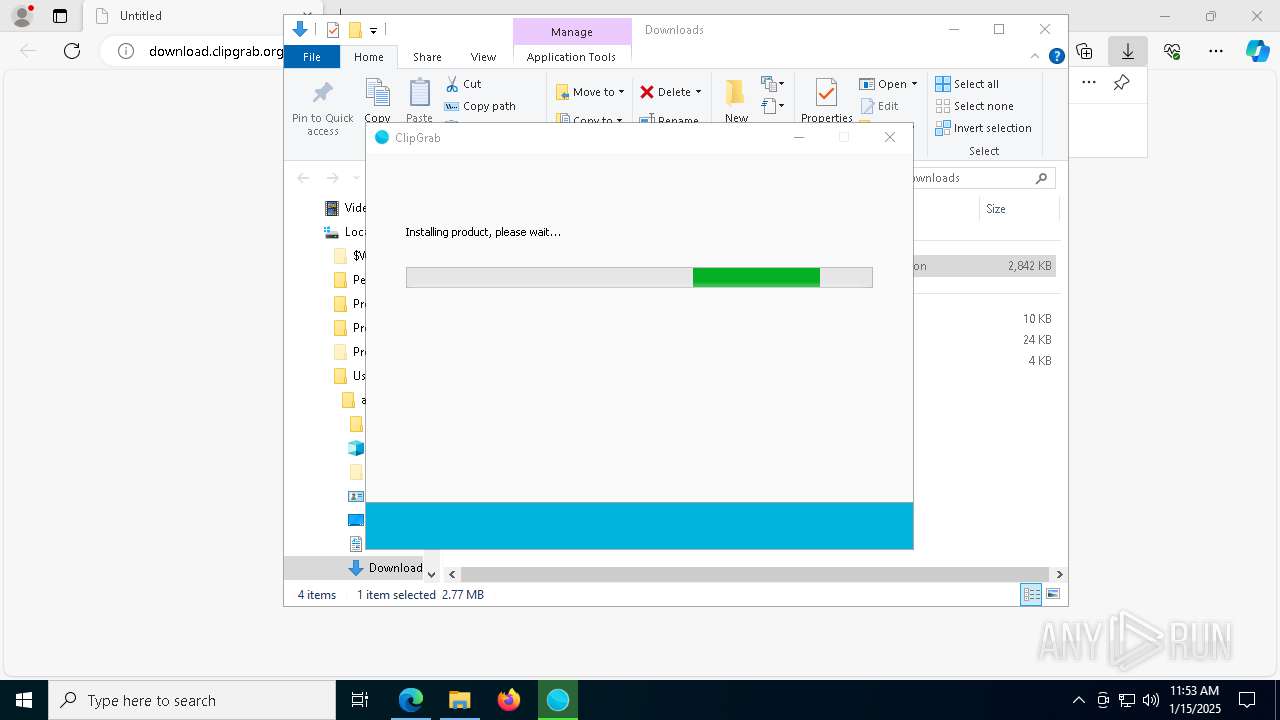
Task: Click the downloads panel more options ellipsis
Action: [x=1089, y=83]
